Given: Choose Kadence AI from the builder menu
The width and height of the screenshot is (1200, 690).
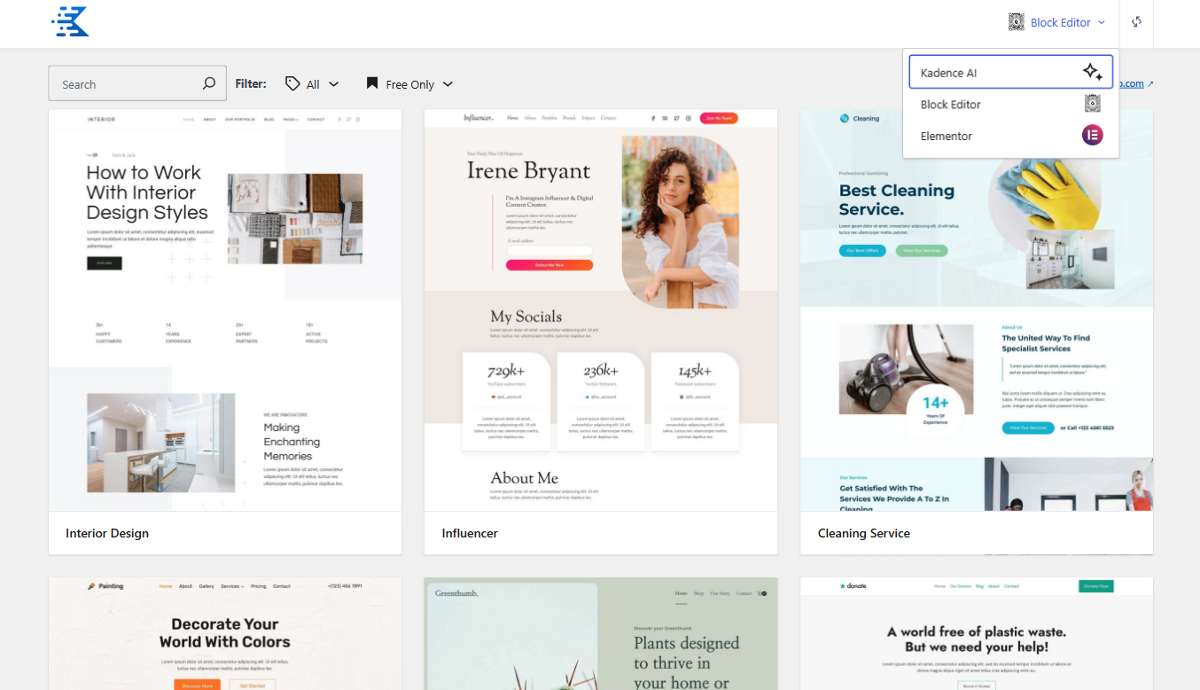Looking at the screenshot, I should click(1011, 72).
